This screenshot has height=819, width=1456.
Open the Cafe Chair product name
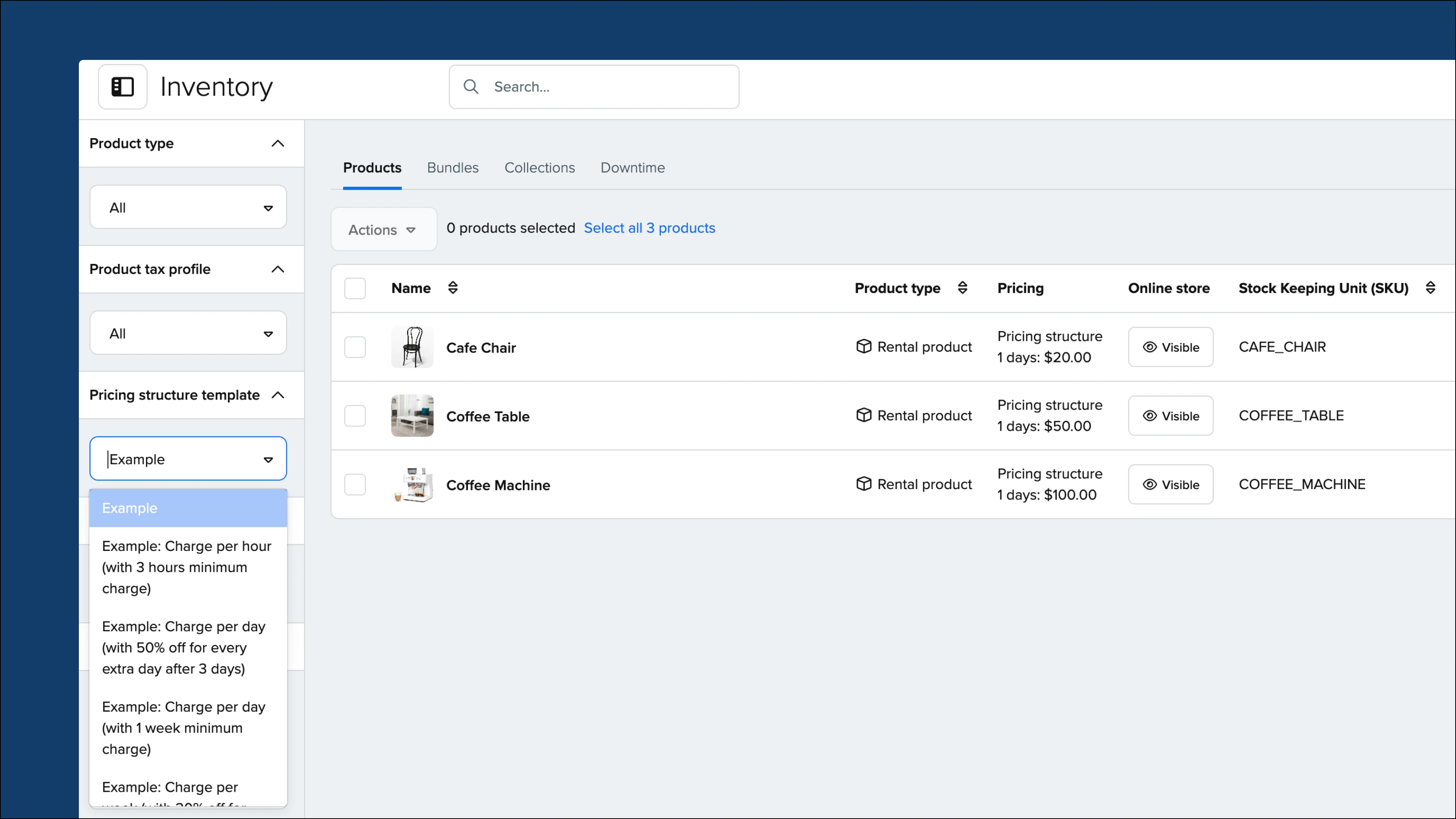[481, 348]
